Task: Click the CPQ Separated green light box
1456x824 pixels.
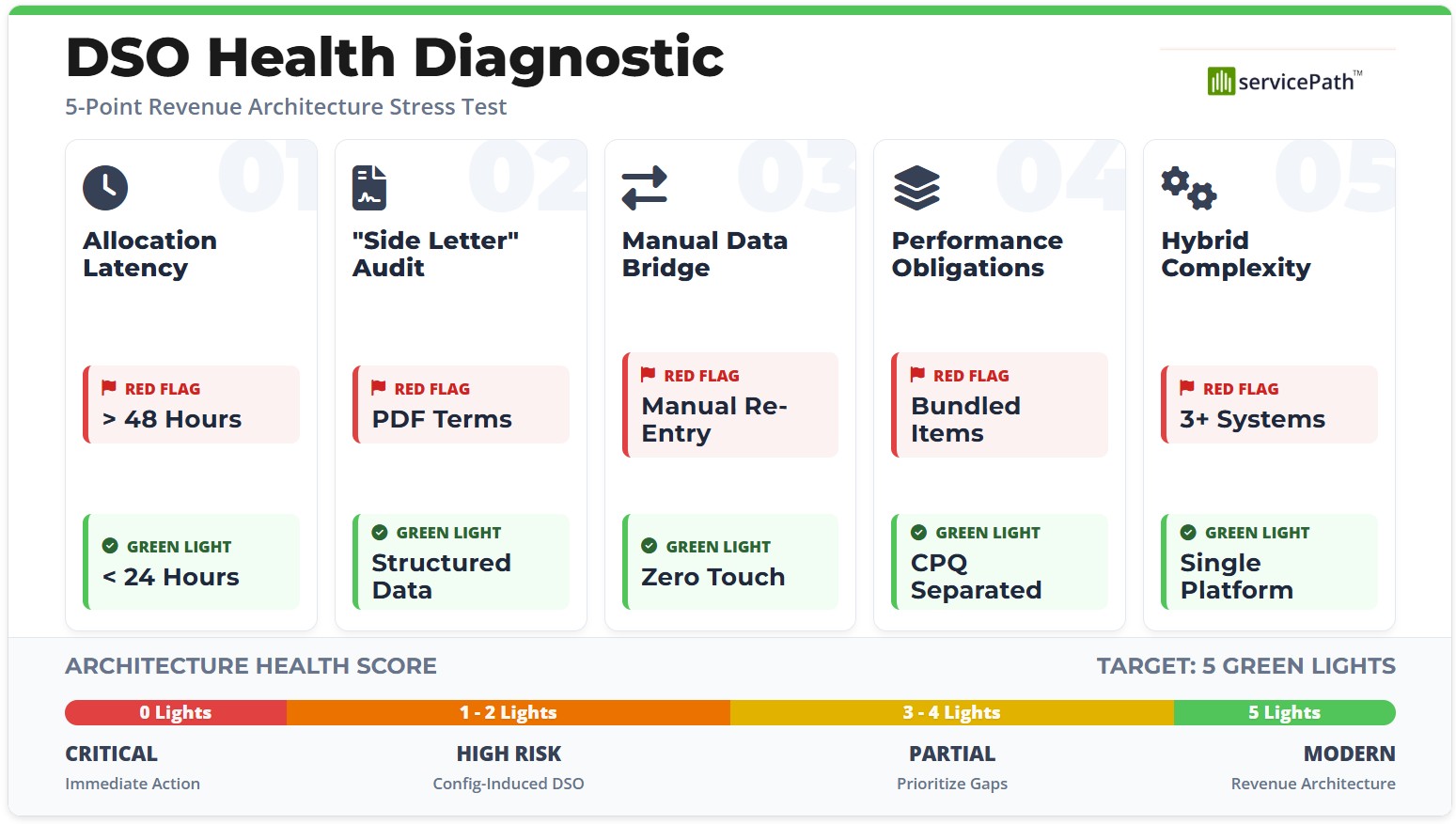Action: point(1000,562)
